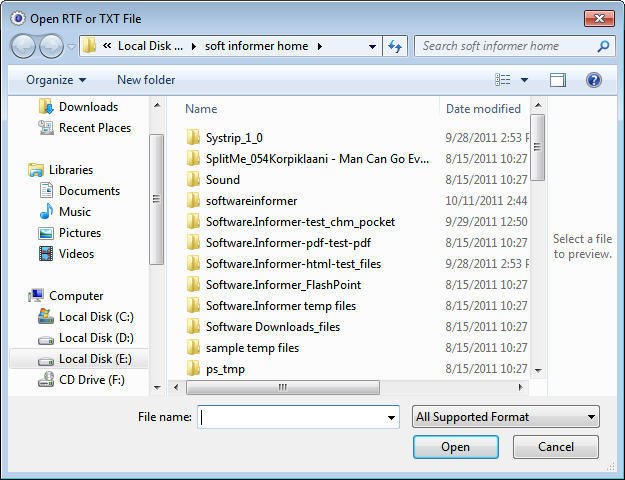This screenshot has height=480, width=625.
Task: Select CD Drive (F:)
Action: tap(81, 380)
